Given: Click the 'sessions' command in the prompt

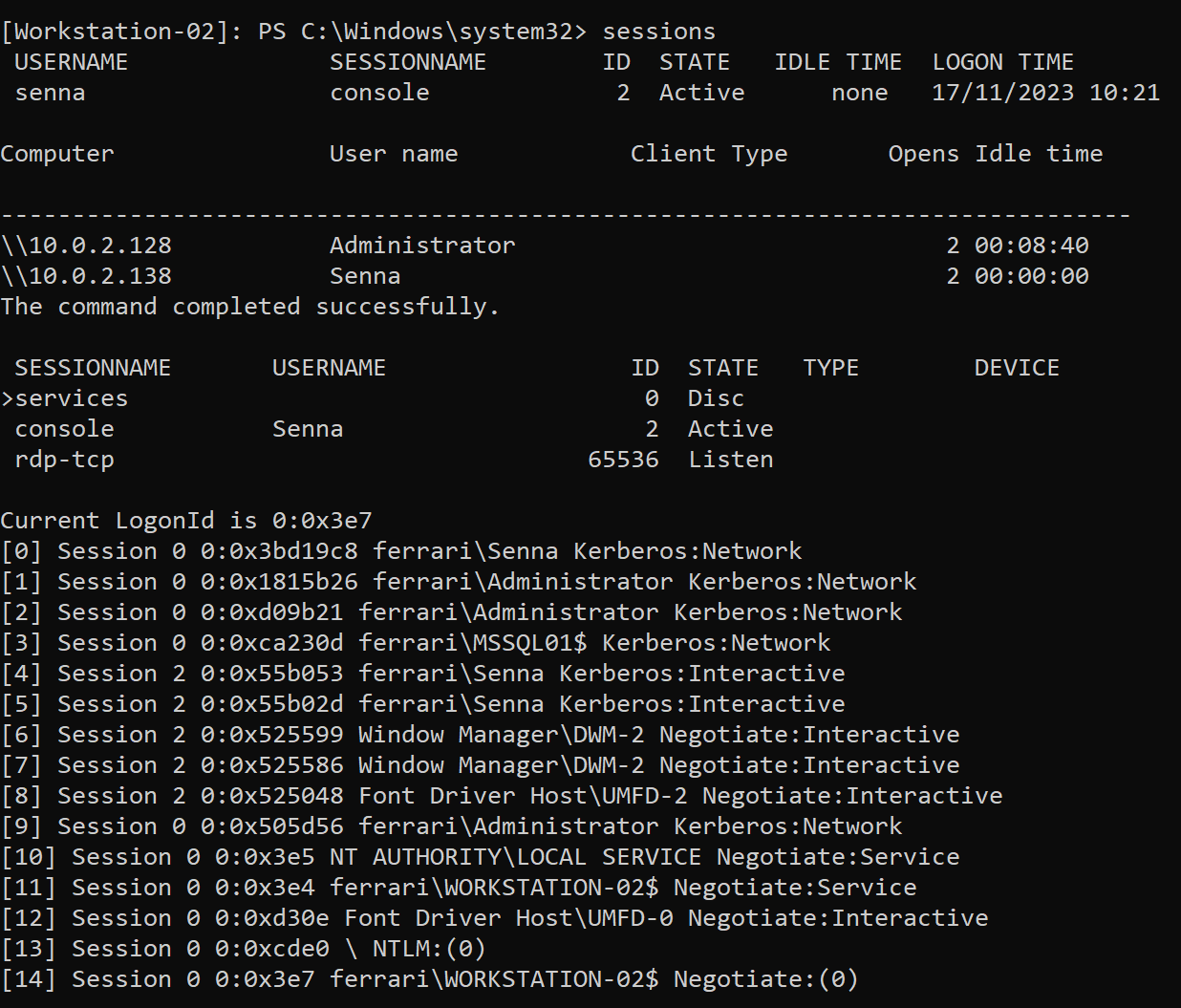Looking at the screenshot, I should tap(658, 32).
